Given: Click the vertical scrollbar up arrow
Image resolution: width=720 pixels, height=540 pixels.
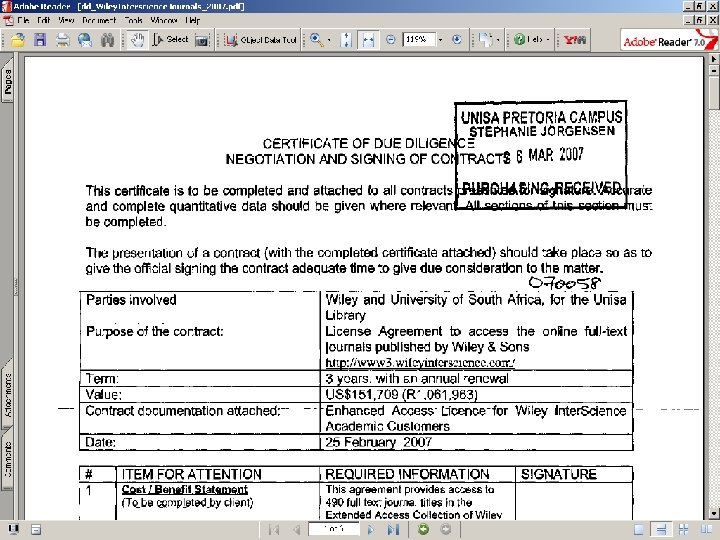Looking at the screenshot, I should pyautogui.click(x=714, y=59).
